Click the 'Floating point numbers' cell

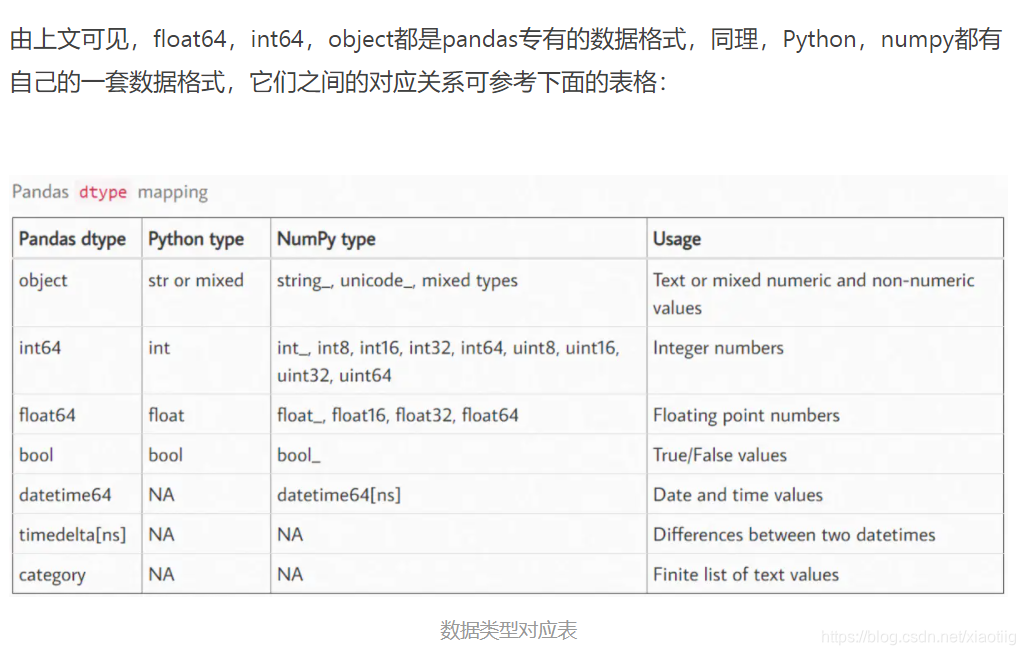825,414
